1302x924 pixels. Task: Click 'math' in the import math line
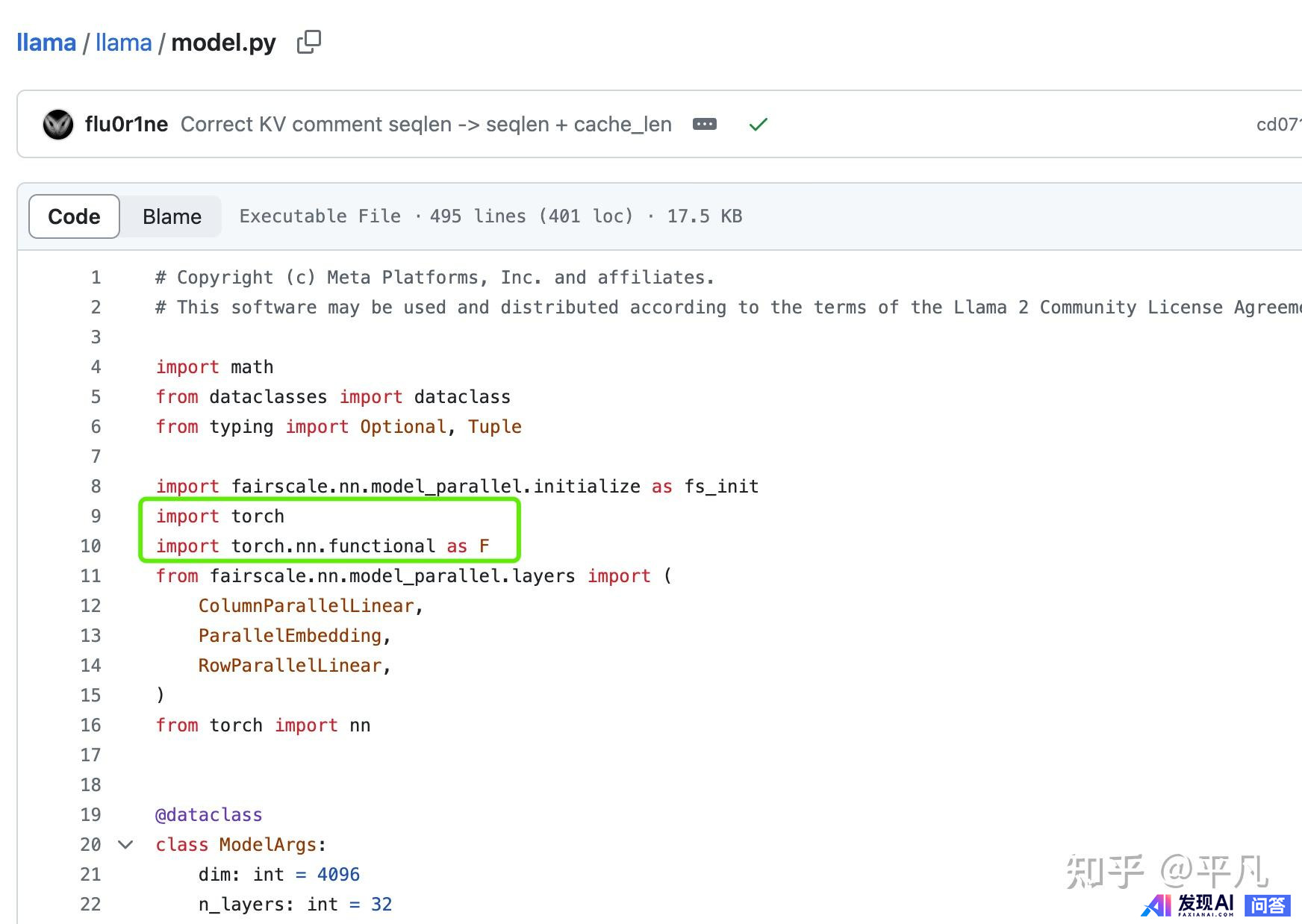[252, 367]
